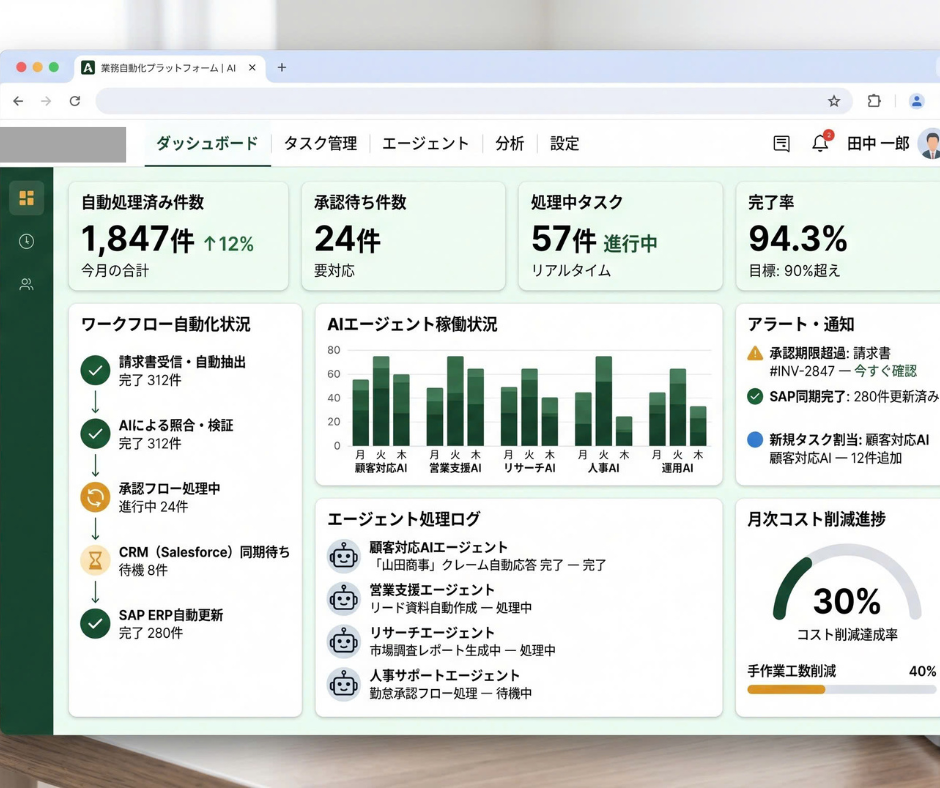
Task: Switch to the エージェント tab
Action: pyautogui.click(x=426, y=143)
